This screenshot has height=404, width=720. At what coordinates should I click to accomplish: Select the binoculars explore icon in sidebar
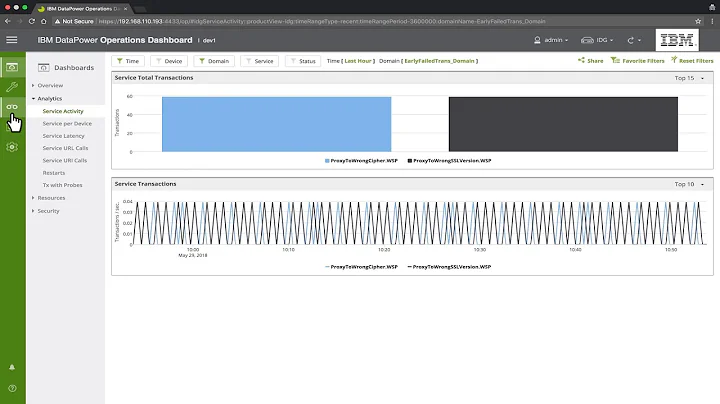(12, 107)
